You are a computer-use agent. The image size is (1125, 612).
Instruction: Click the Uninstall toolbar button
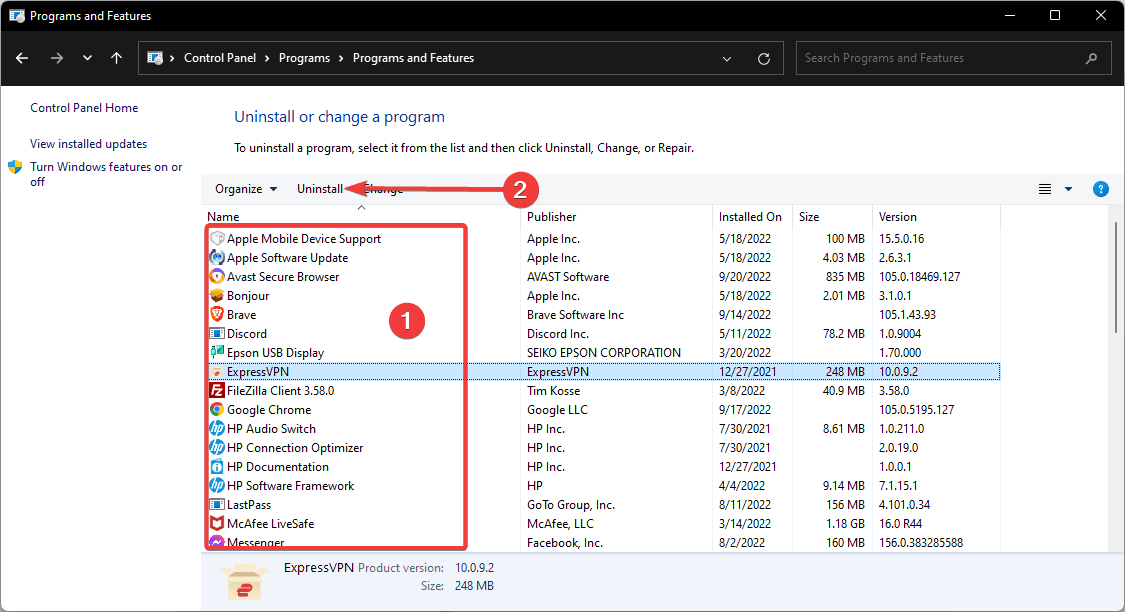319,189
